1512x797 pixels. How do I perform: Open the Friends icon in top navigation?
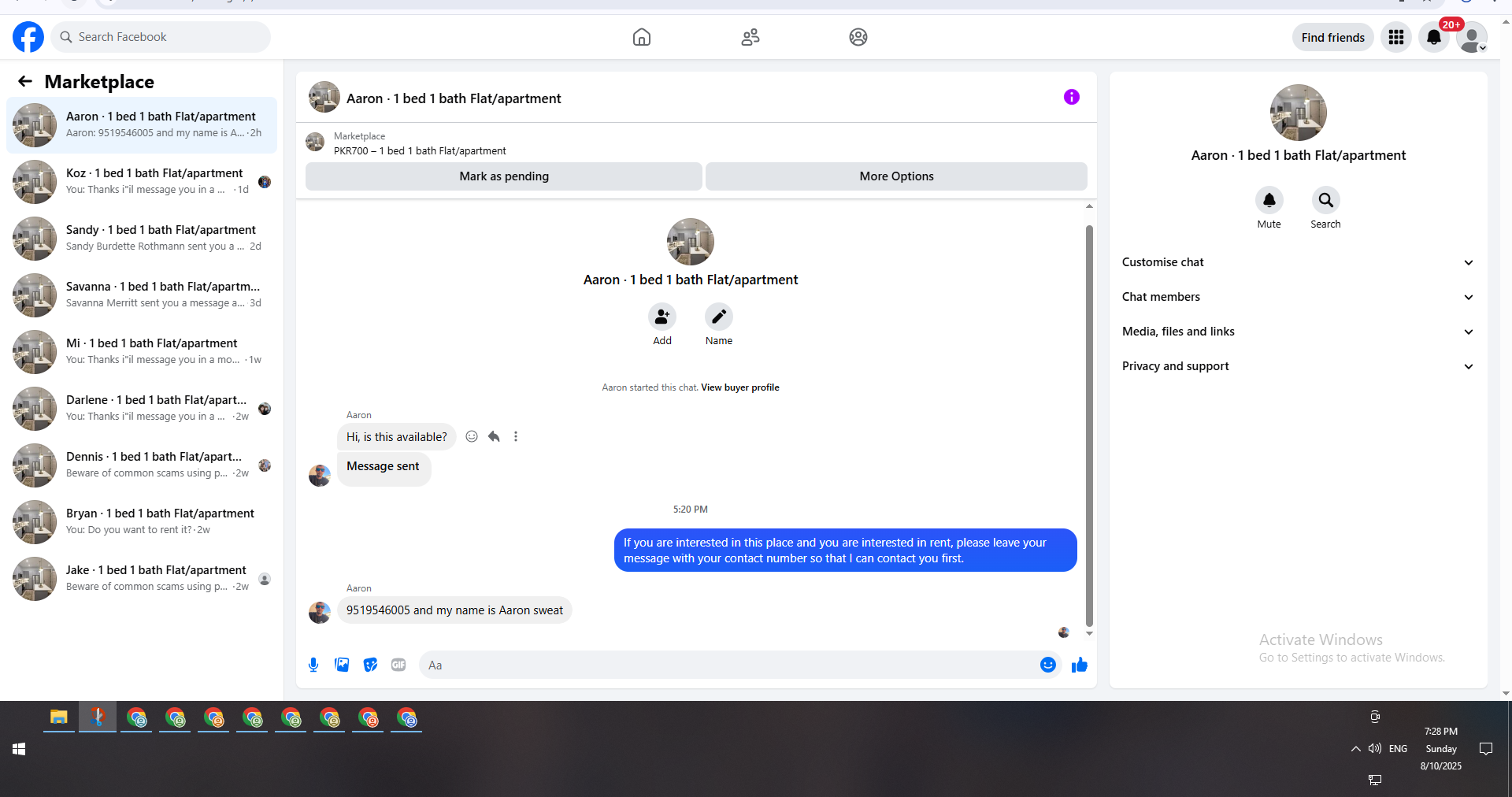(x=750, y=37)
